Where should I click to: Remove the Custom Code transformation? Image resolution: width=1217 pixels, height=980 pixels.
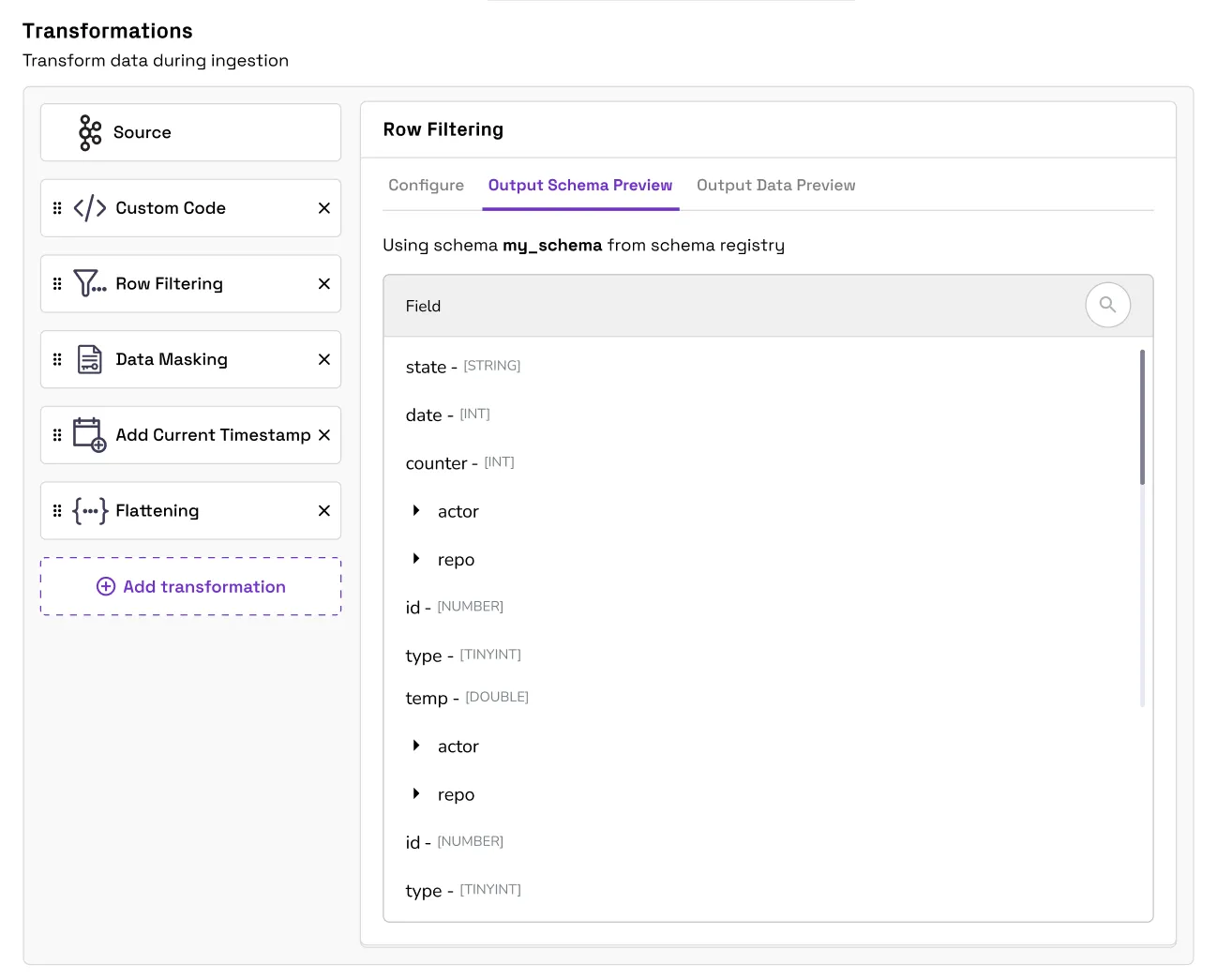pos(324,208)
